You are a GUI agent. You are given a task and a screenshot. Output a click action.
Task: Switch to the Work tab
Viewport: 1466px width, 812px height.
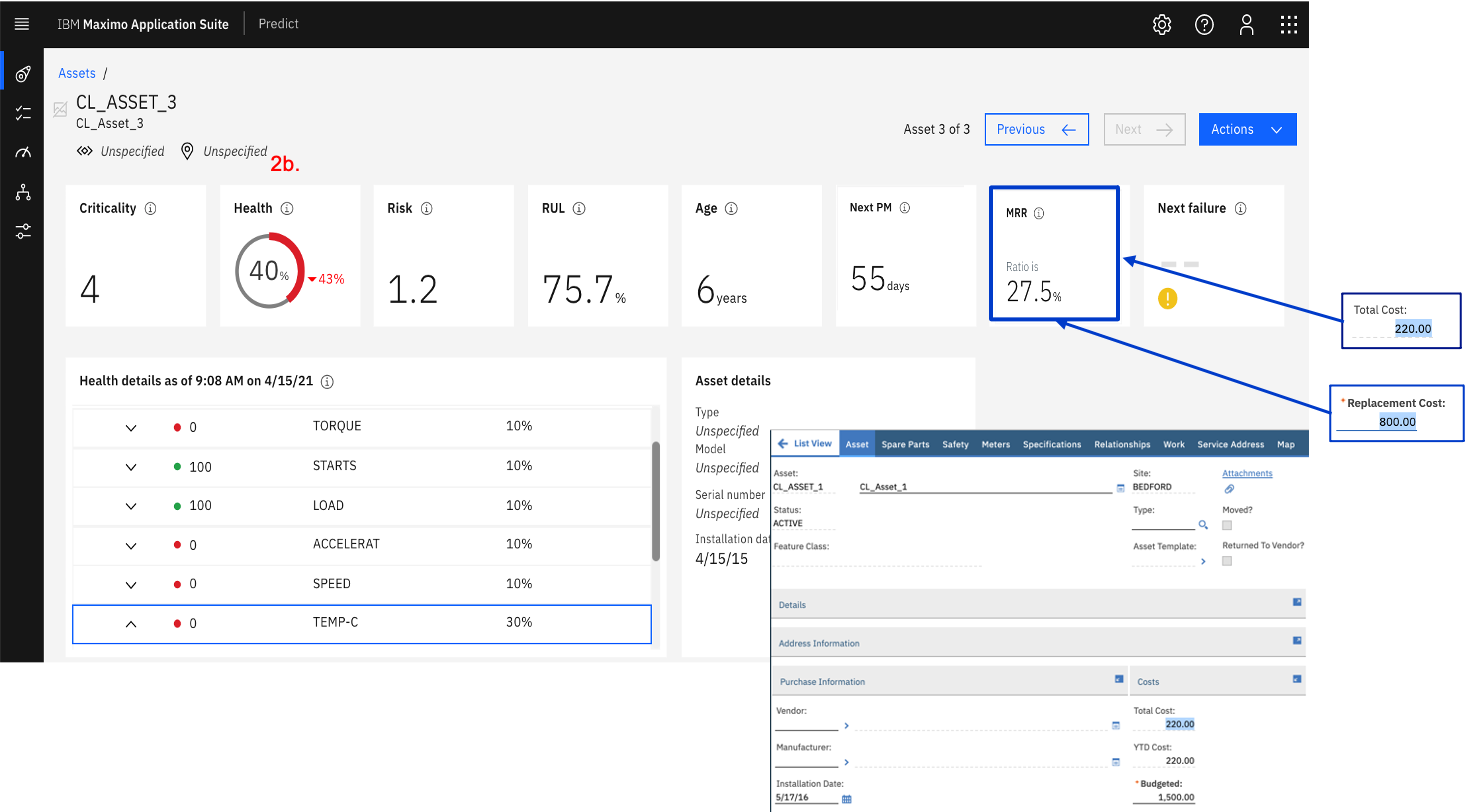[1174, 444]
